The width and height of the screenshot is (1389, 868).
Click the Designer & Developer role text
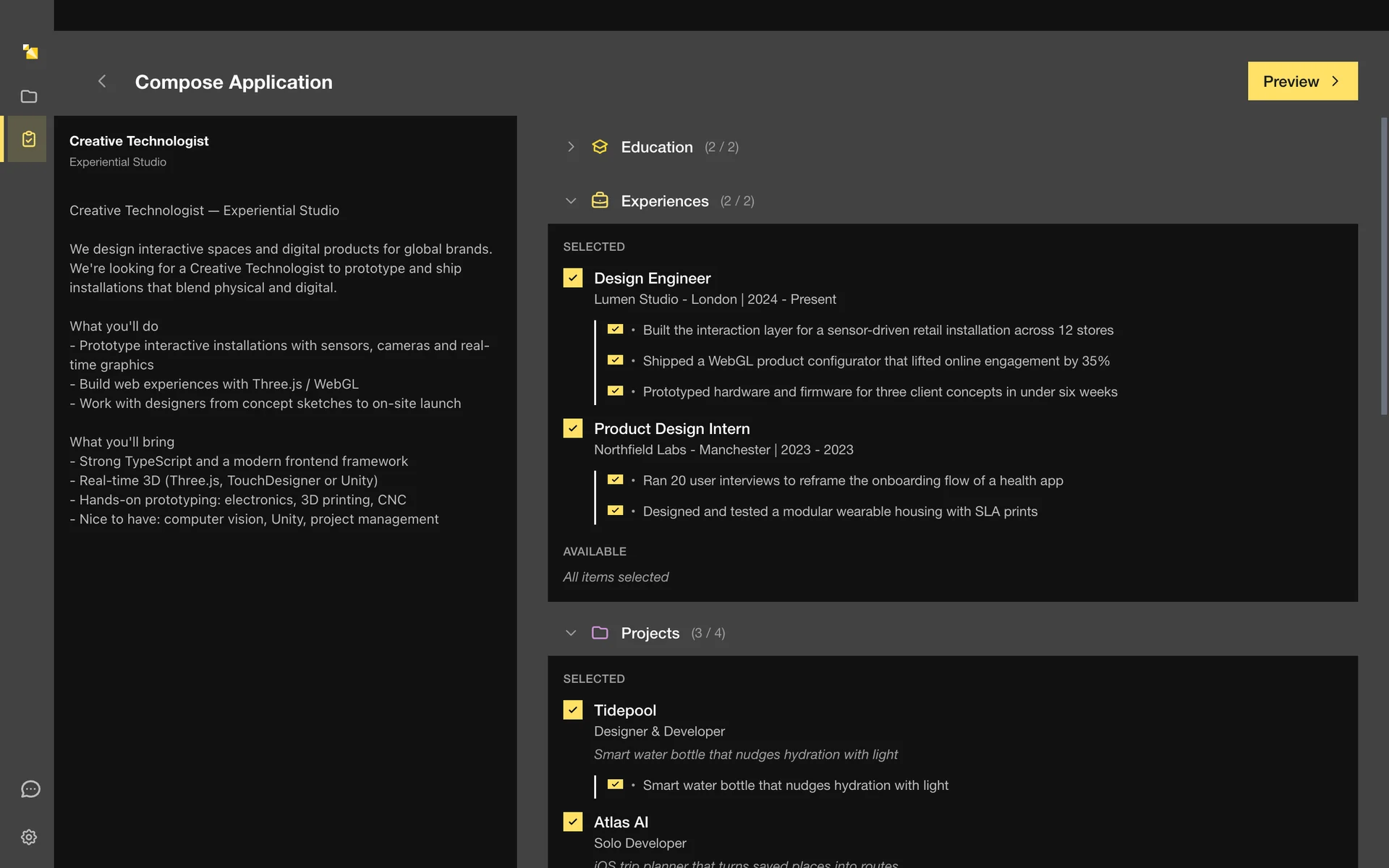659,731
